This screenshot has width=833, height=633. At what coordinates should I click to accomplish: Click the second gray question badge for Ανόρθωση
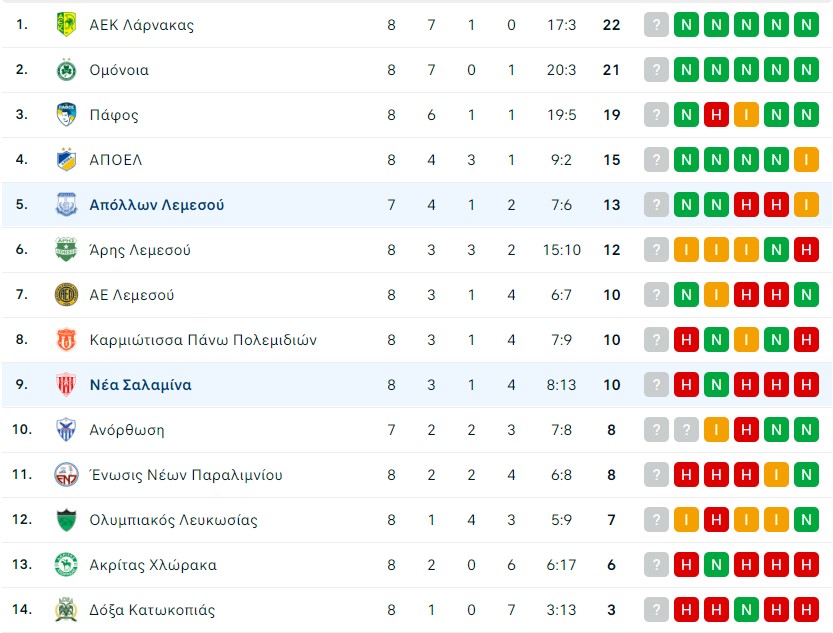coord(686,430)
